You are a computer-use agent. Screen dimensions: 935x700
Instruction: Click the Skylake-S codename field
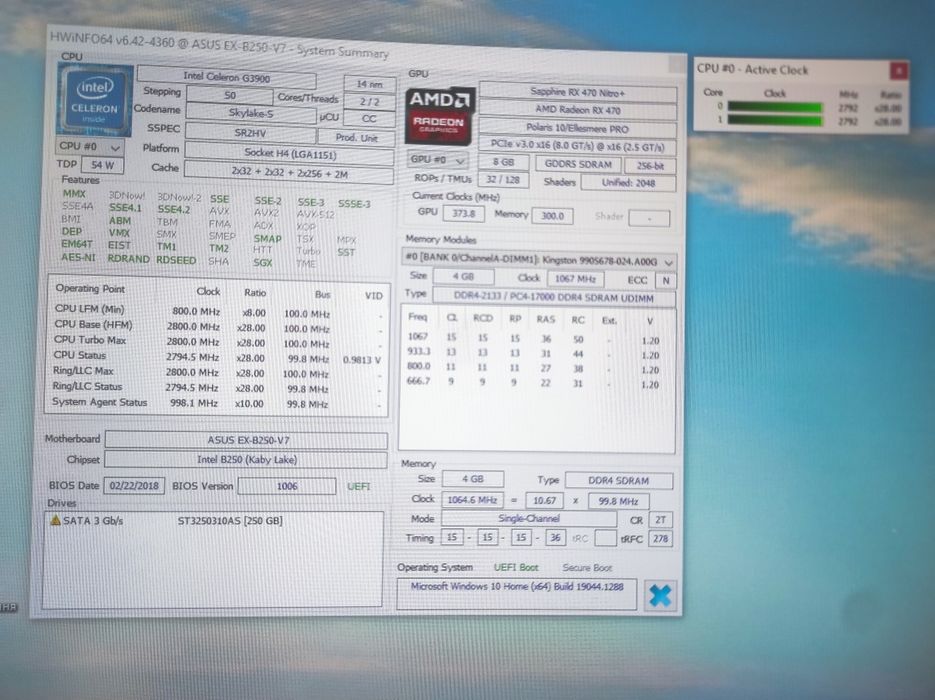pos(250,113)
